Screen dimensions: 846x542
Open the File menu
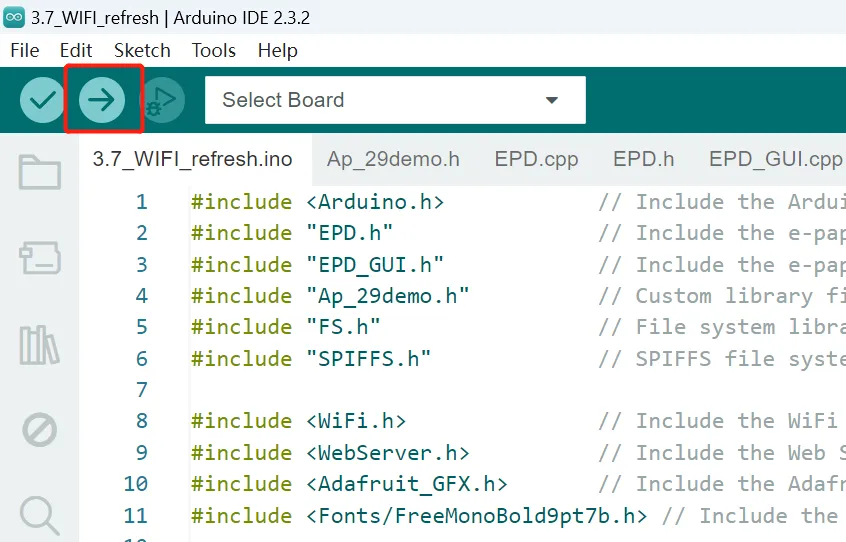[25, 51]
